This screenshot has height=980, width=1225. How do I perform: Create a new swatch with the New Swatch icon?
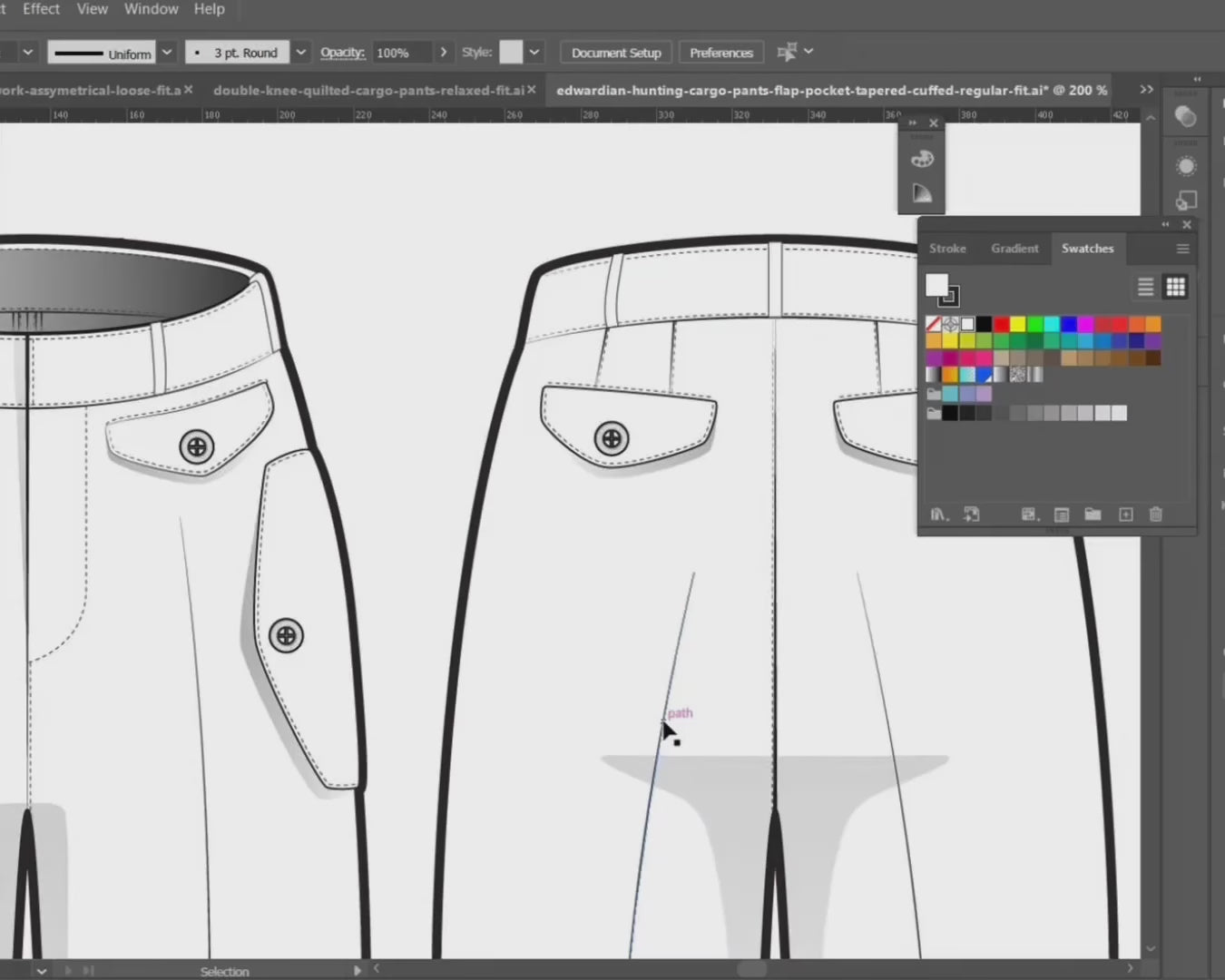[x=1125, y=514]
